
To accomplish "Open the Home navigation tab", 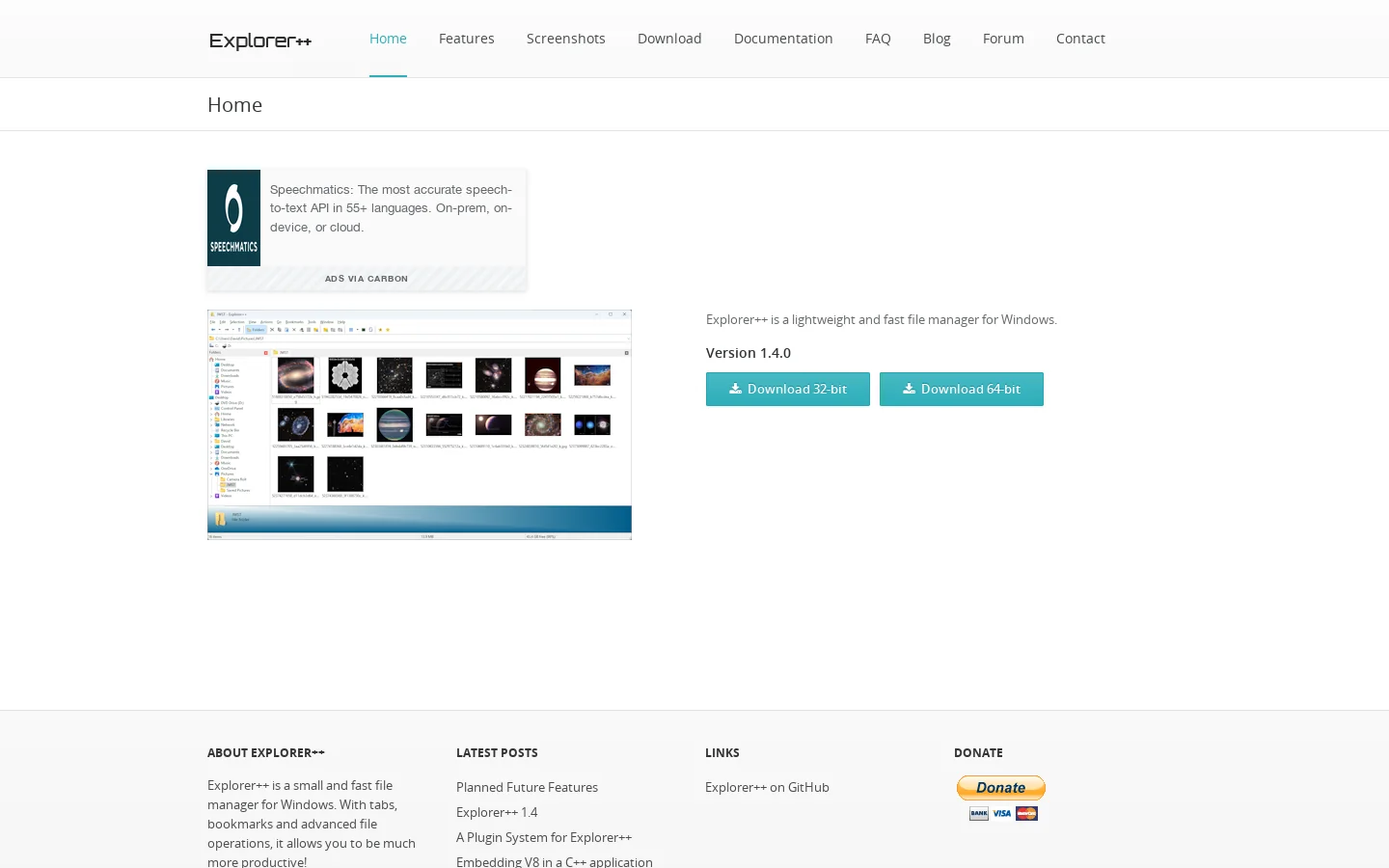I will pyautogui.click(x=388, y=39).
